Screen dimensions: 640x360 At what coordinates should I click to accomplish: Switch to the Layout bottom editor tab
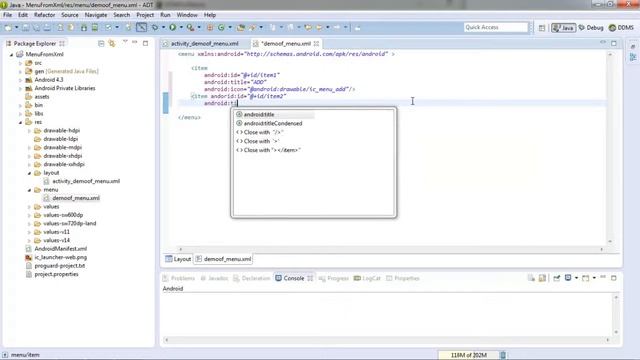coord(178,259)
